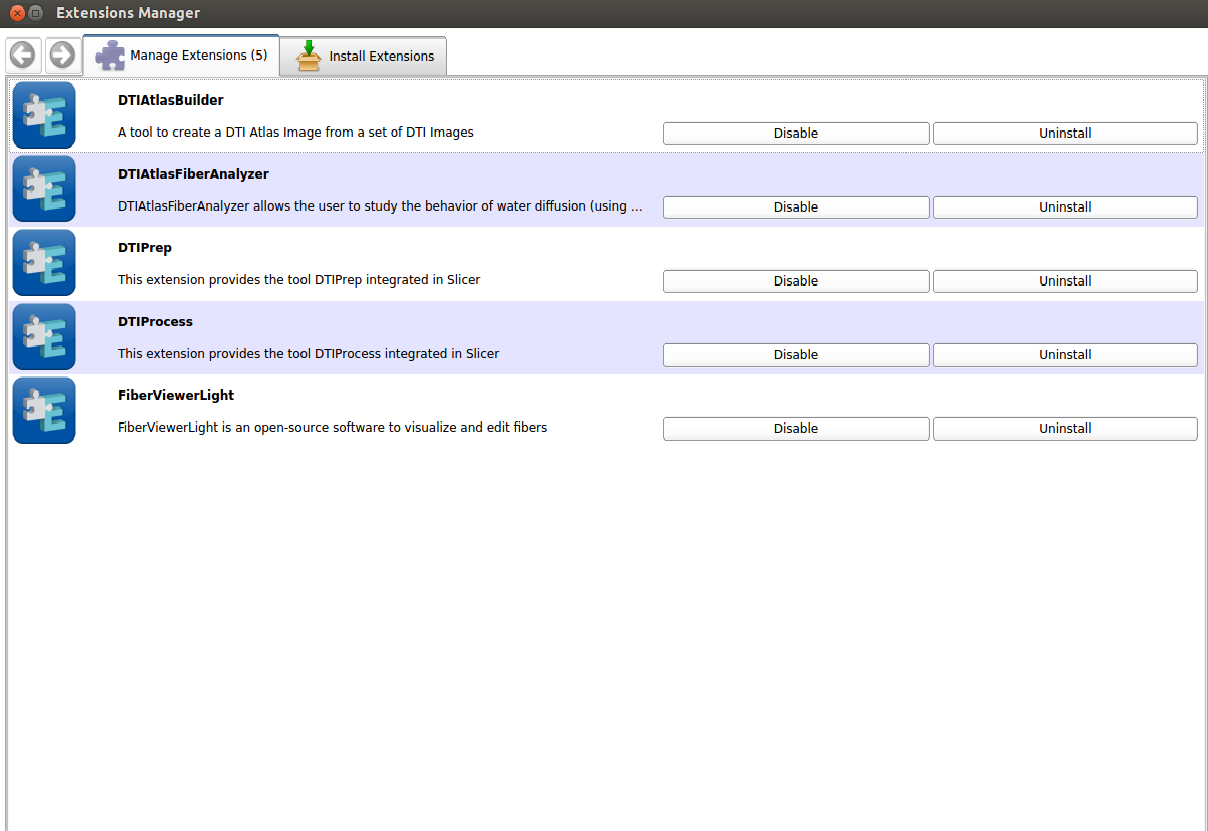Close the Extensions Manager window
This screenshot has height=831, width=1208.
17,13
